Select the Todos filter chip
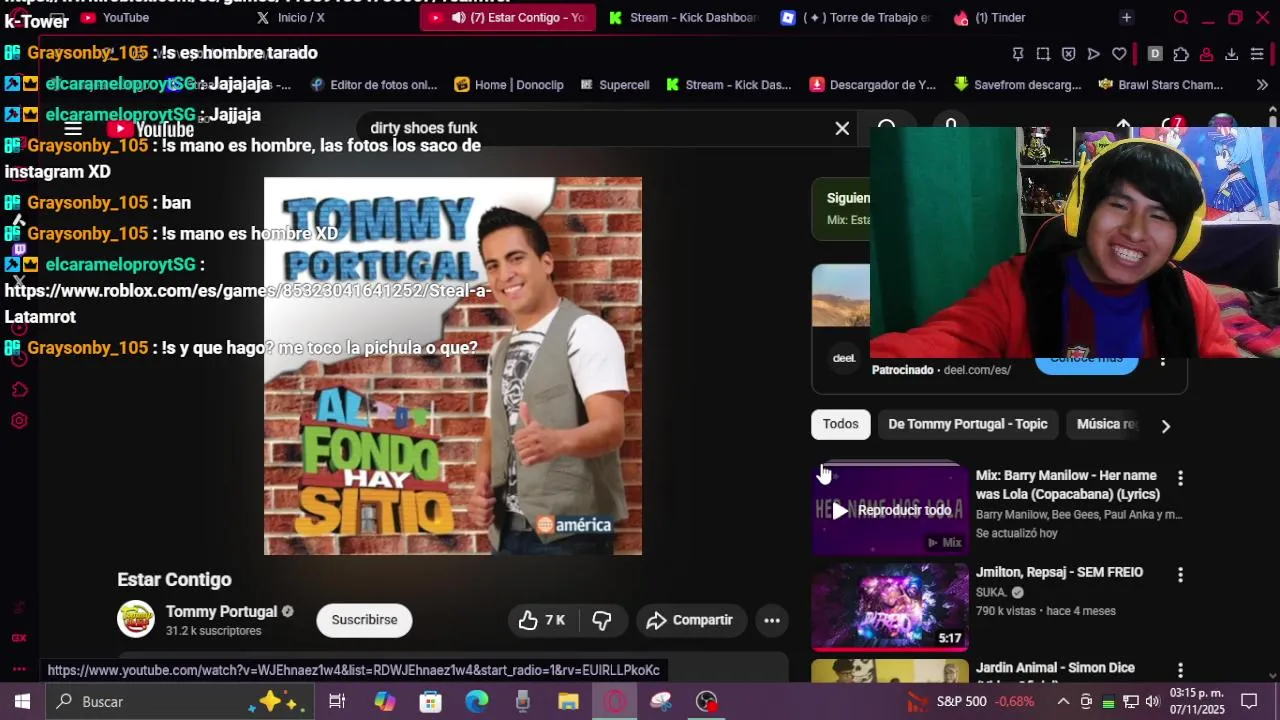Image resolution: width=1280 pixels, height=720 pixels. coord(841,424)
